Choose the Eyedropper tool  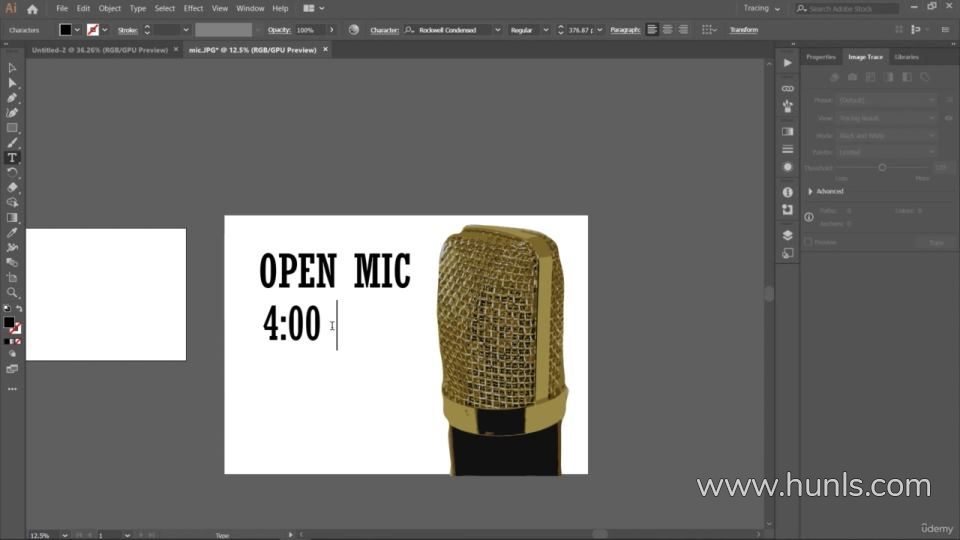click(12, 232)
